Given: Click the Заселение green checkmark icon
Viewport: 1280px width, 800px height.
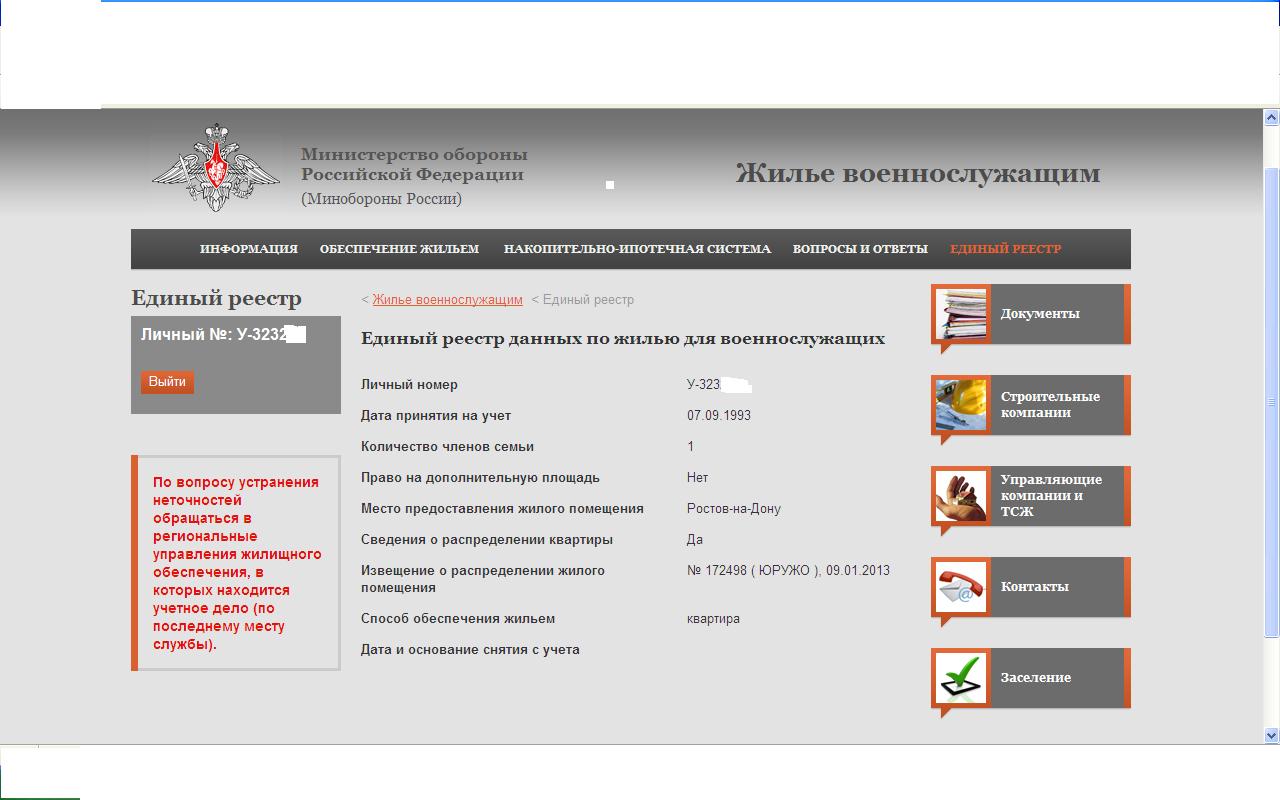Looking at the screenshot, I should tap(961, 678).
